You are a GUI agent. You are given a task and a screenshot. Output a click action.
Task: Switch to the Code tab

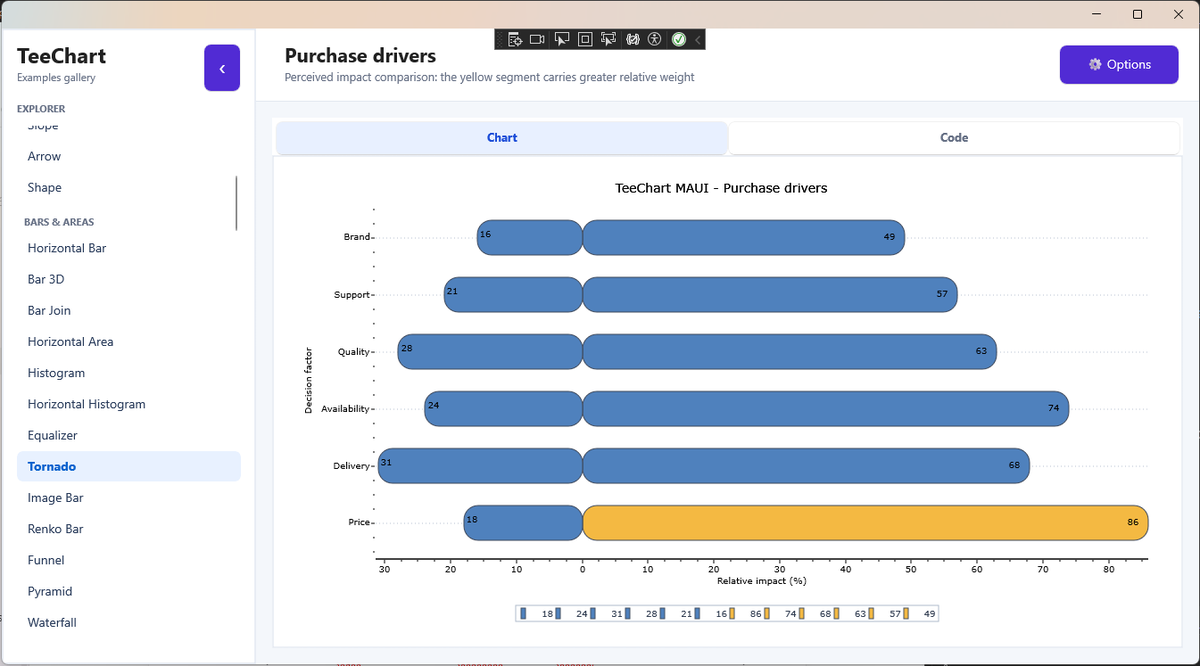[x=954, y=138]
